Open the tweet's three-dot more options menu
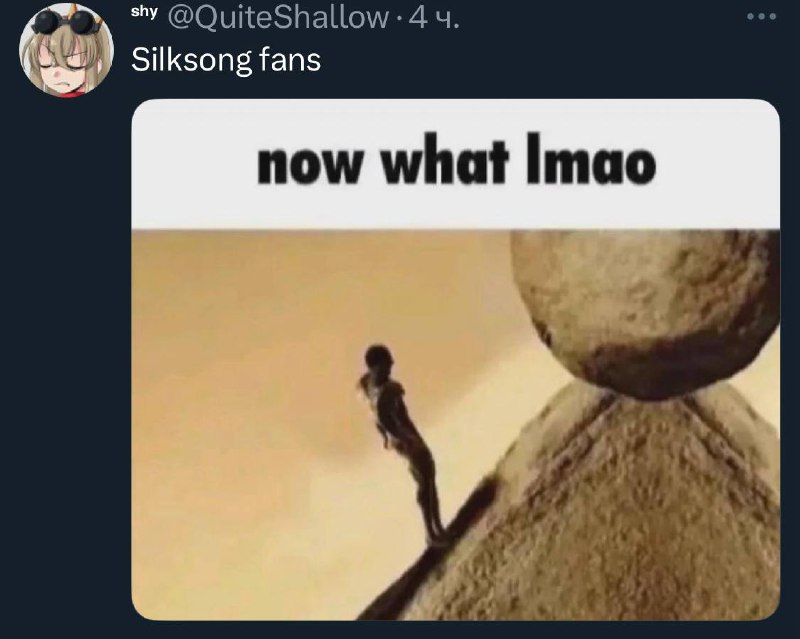 pos(761,17)
